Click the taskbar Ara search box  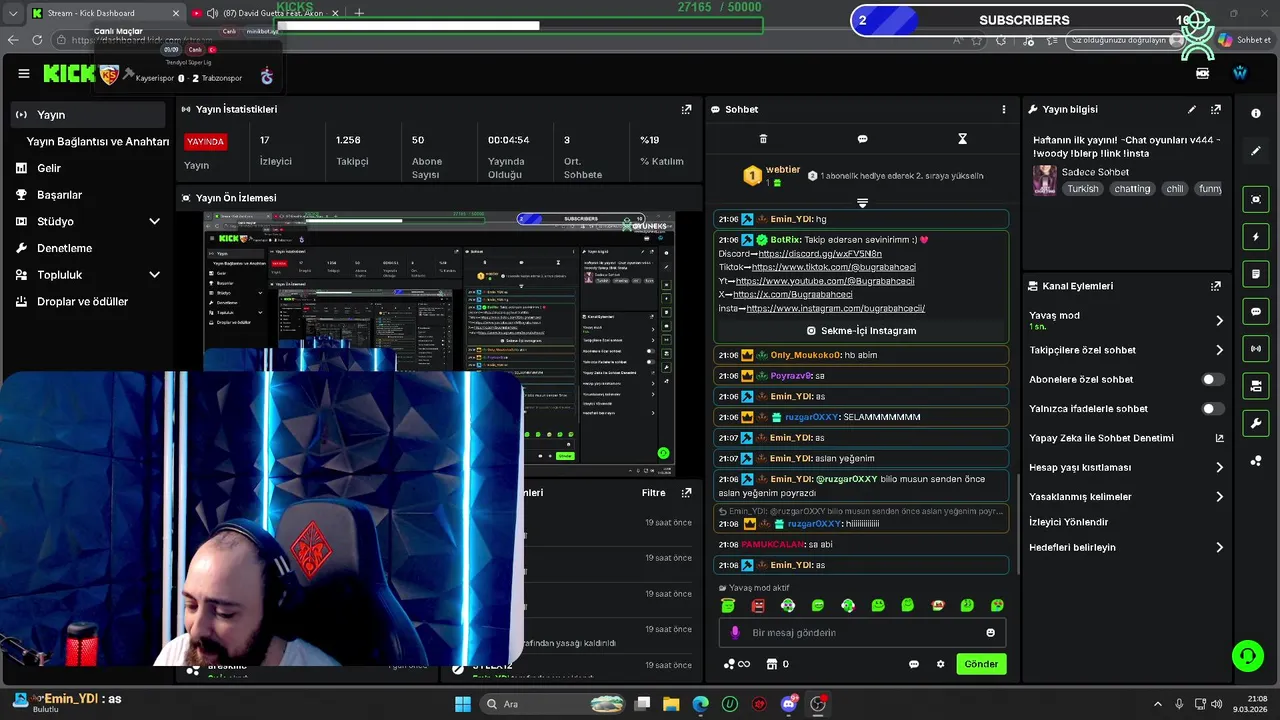[550, 704]
